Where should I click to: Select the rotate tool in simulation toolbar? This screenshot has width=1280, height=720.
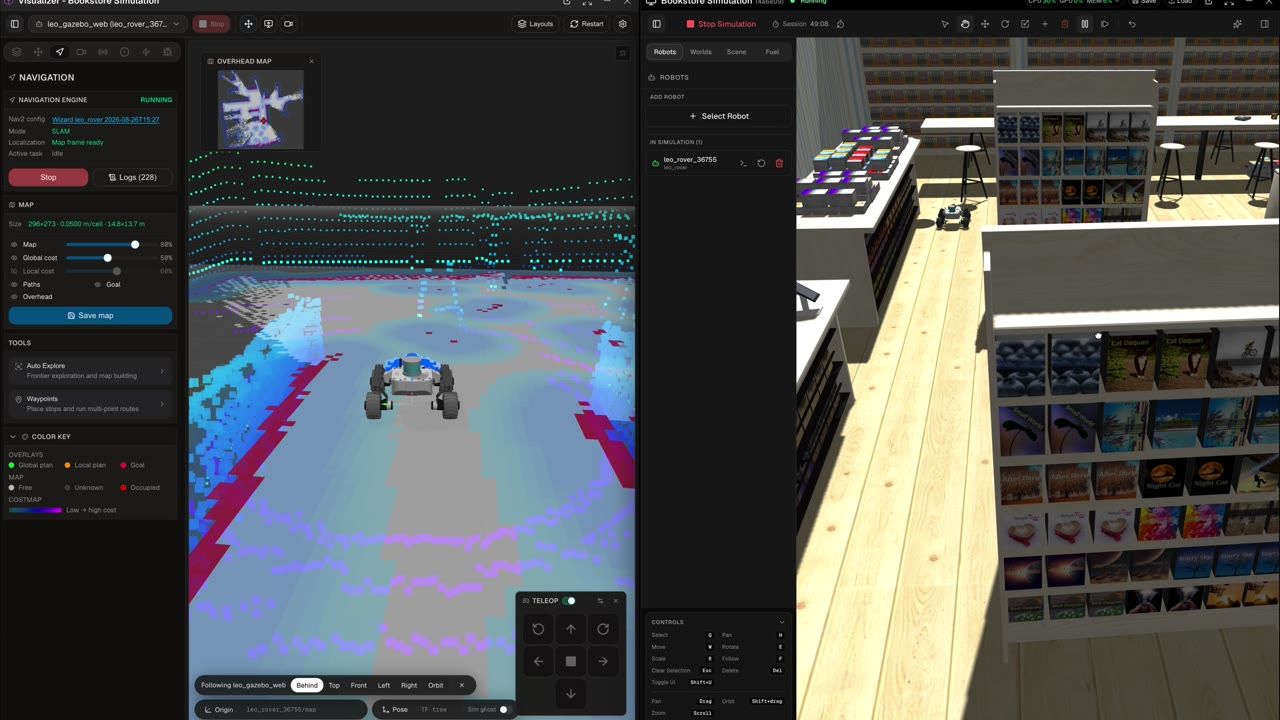[1005, 24]
